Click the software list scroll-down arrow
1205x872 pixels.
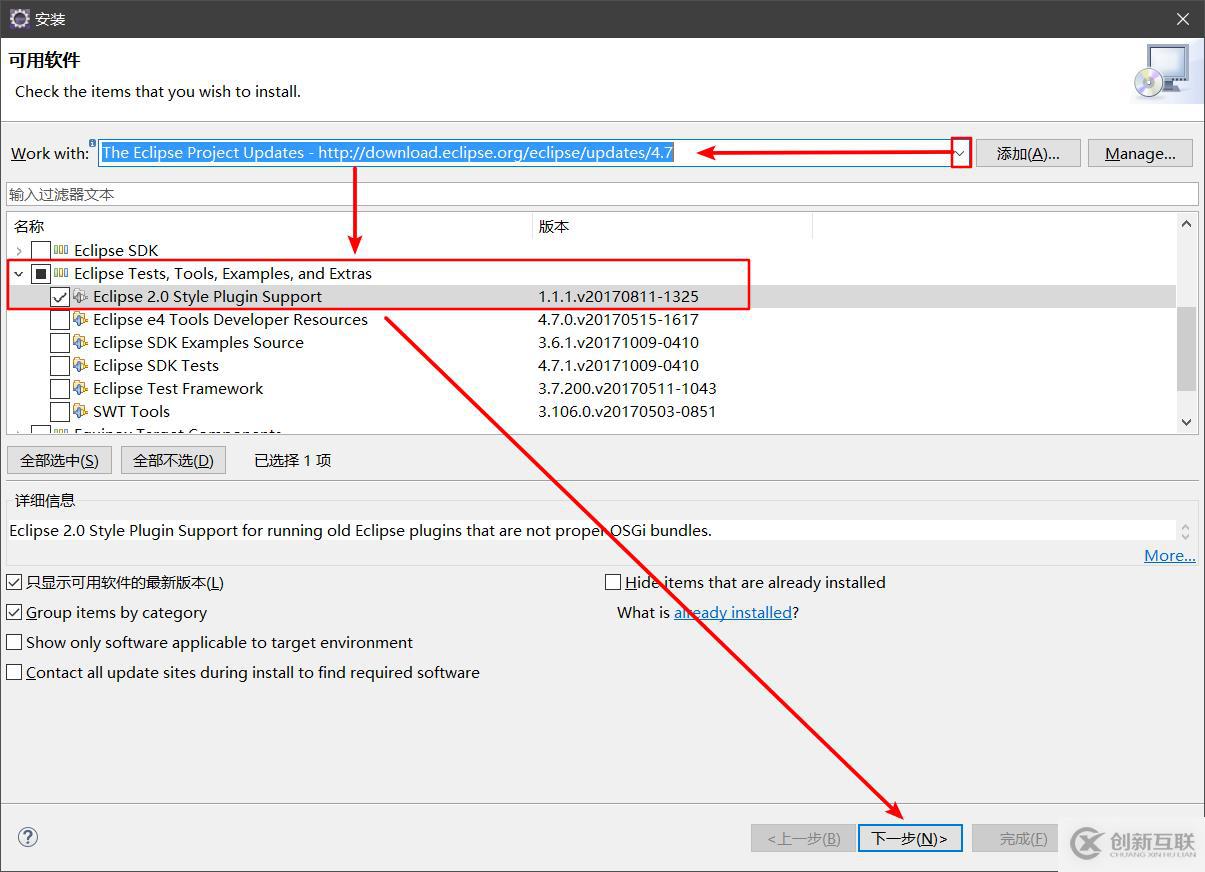click(x=1187, y=422)
